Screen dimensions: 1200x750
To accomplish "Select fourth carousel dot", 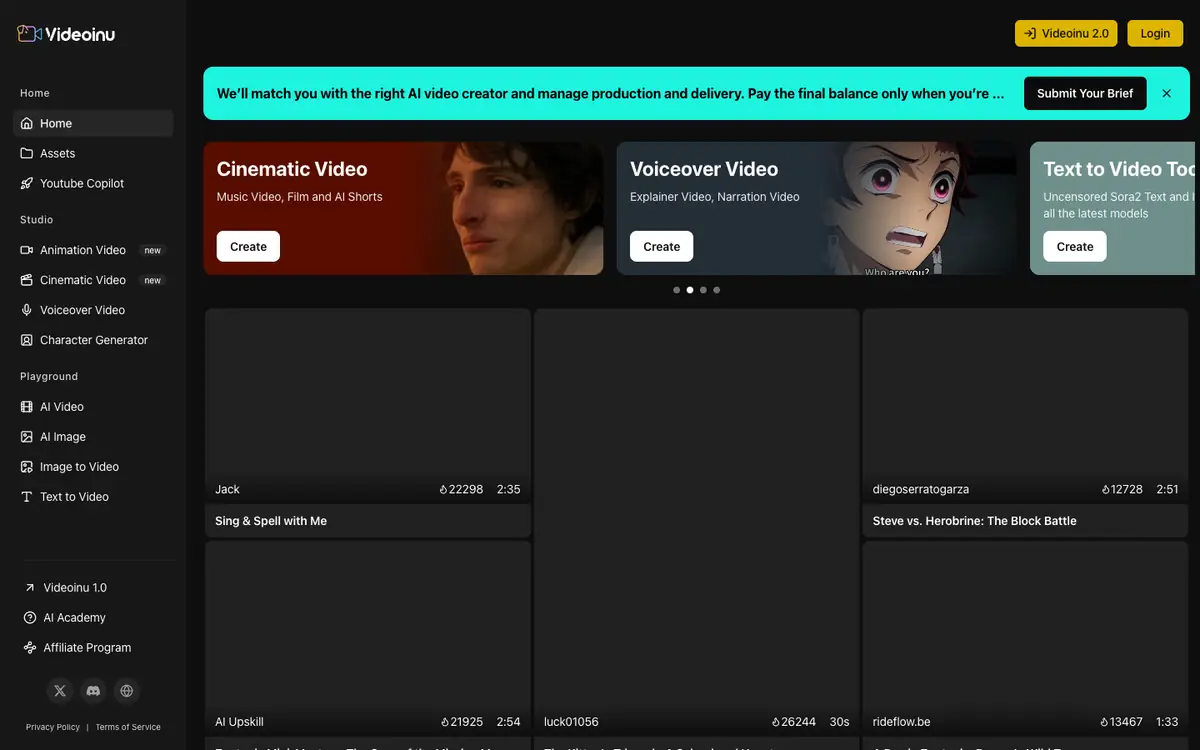I will 716,290.
